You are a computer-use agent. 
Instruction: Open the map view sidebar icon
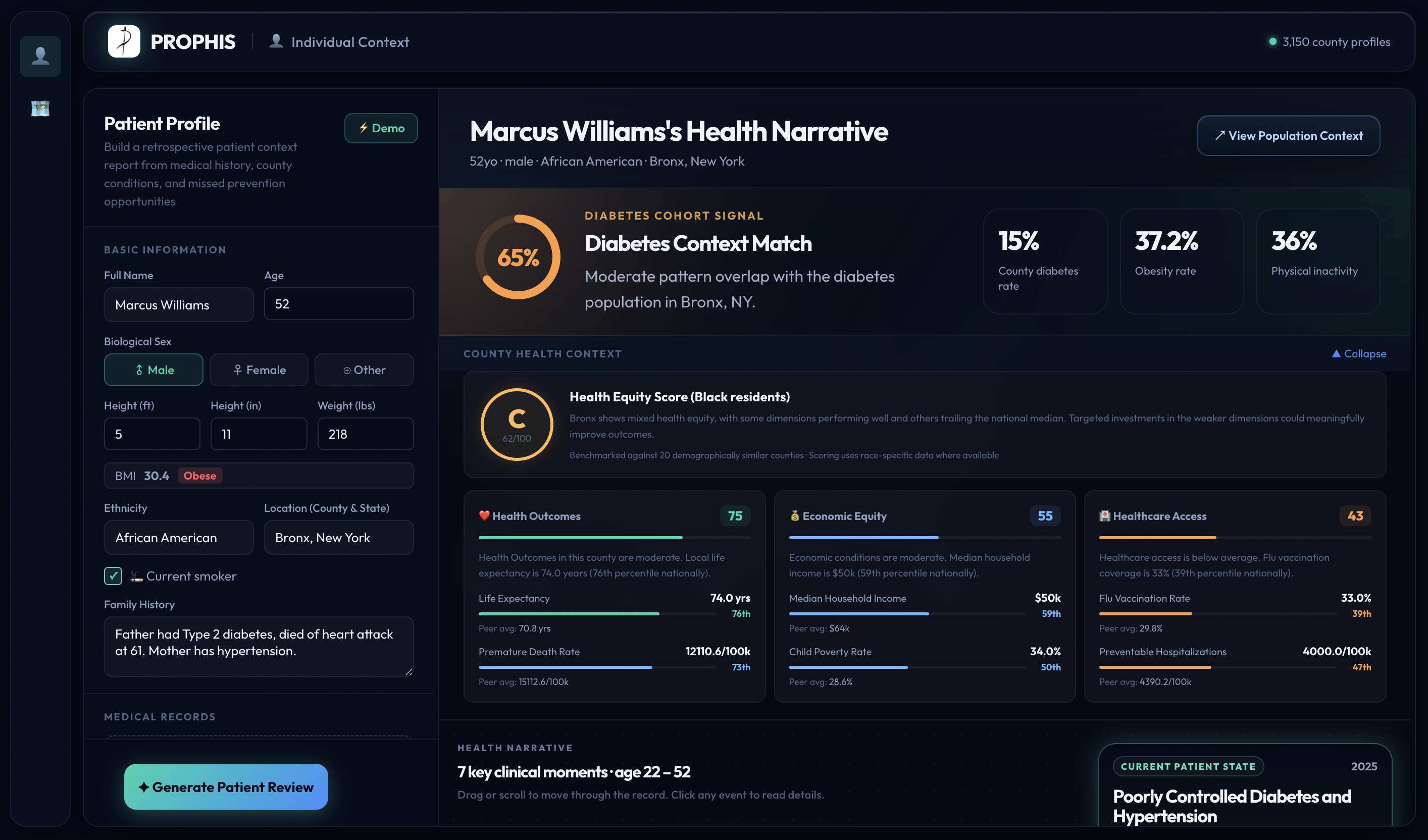pos(40,108)
